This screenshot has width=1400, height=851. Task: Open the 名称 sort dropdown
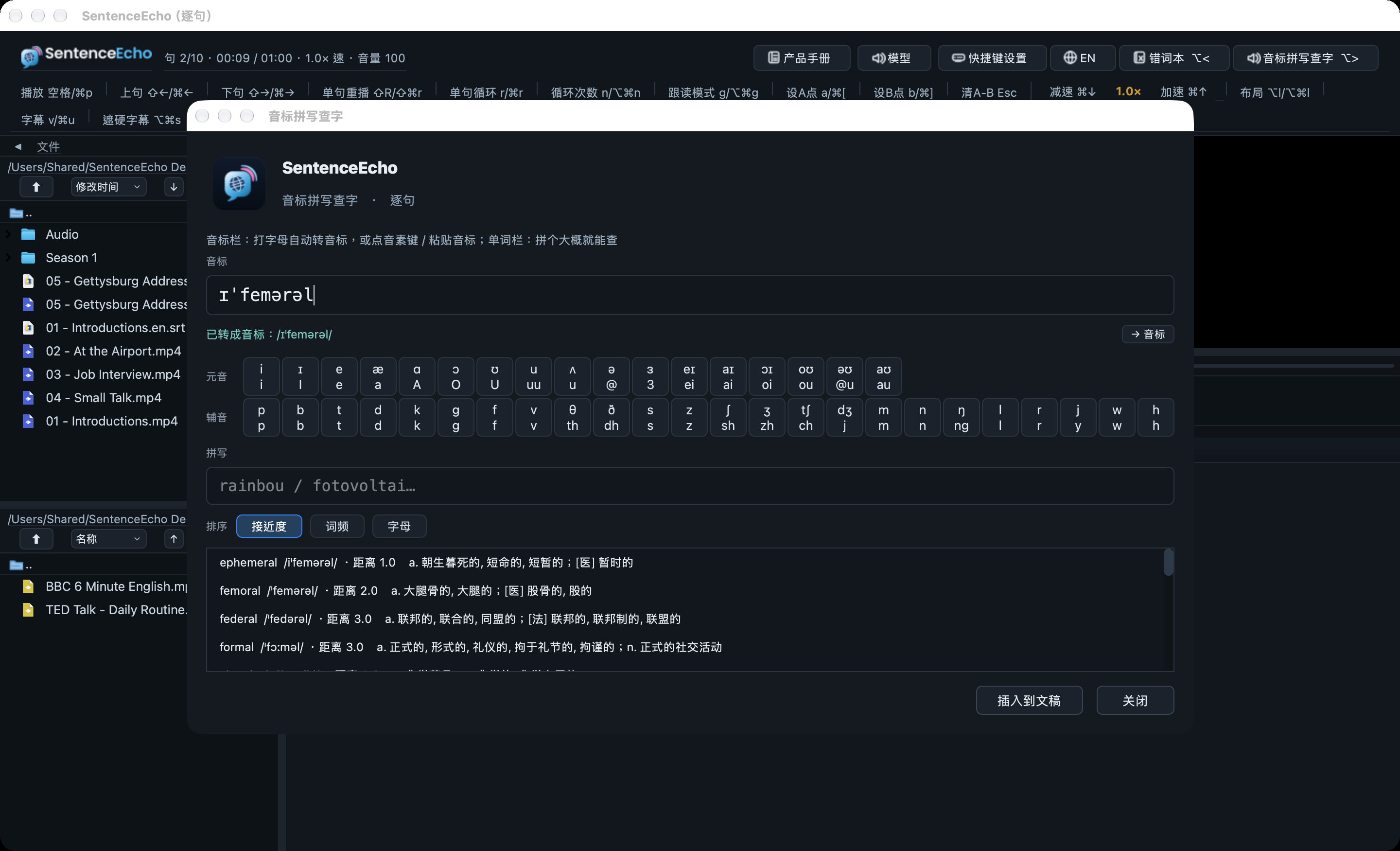(108, 539)
